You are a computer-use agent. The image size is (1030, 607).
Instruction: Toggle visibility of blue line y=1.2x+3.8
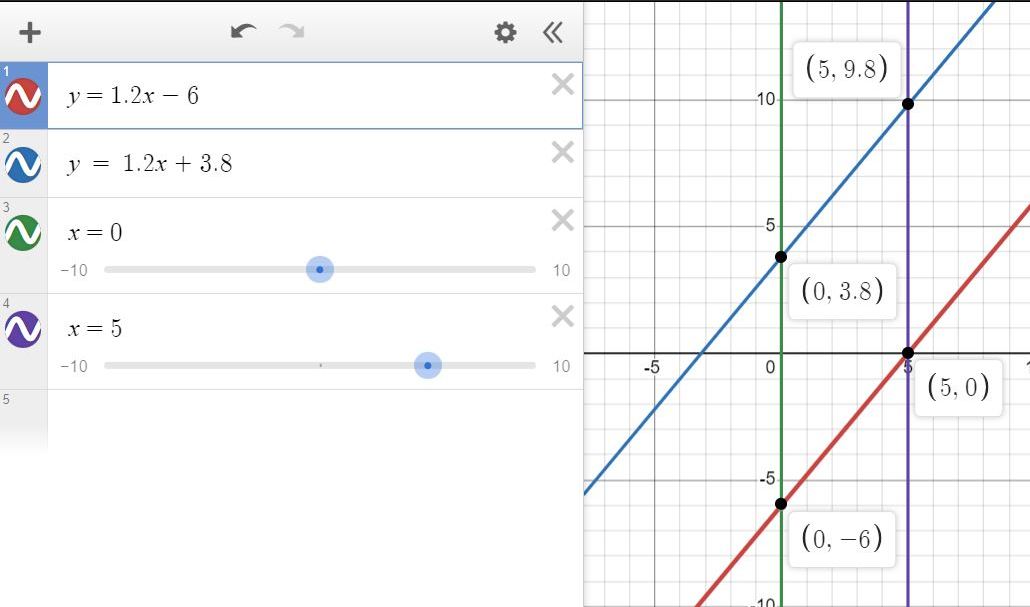tap(23, 164)
